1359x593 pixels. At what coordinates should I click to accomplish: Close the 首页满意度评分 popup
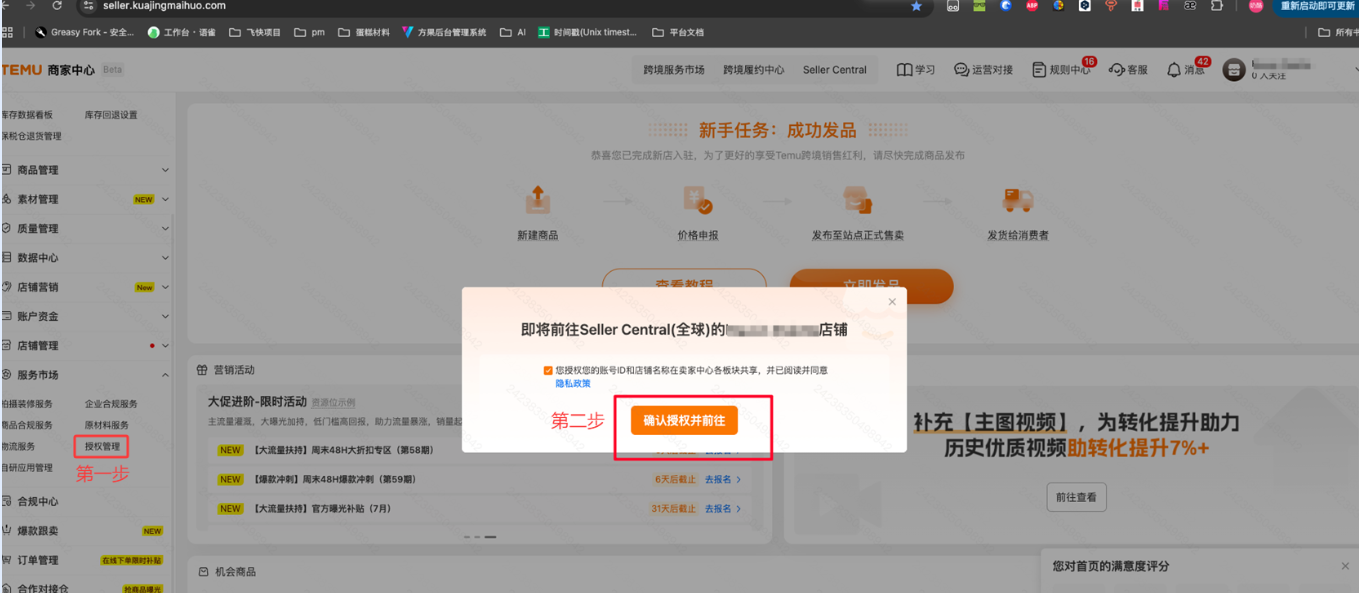coord(1345,566)
